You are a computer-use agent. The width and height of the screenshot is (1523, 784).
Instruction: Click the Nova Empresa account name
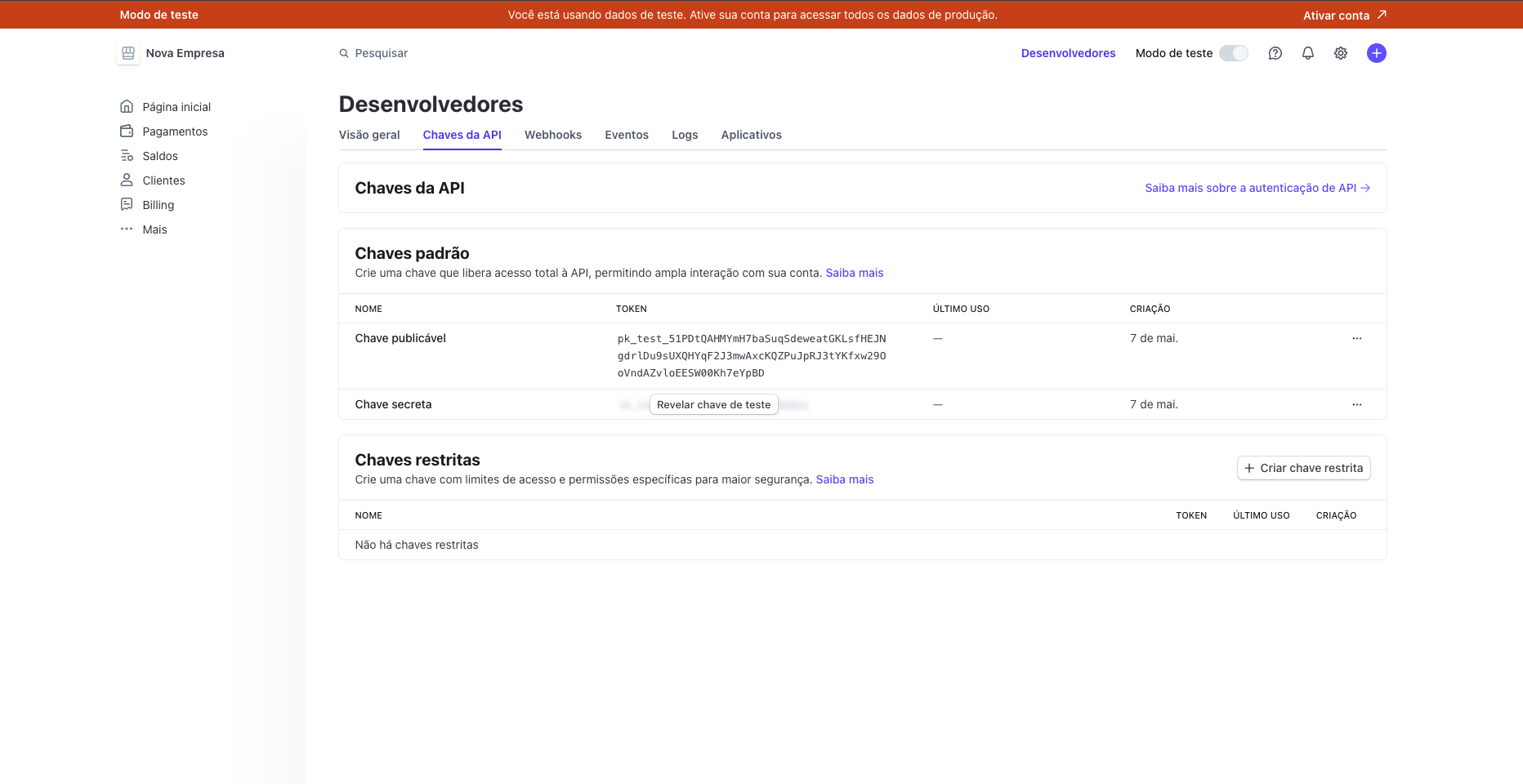click(185, 53)
